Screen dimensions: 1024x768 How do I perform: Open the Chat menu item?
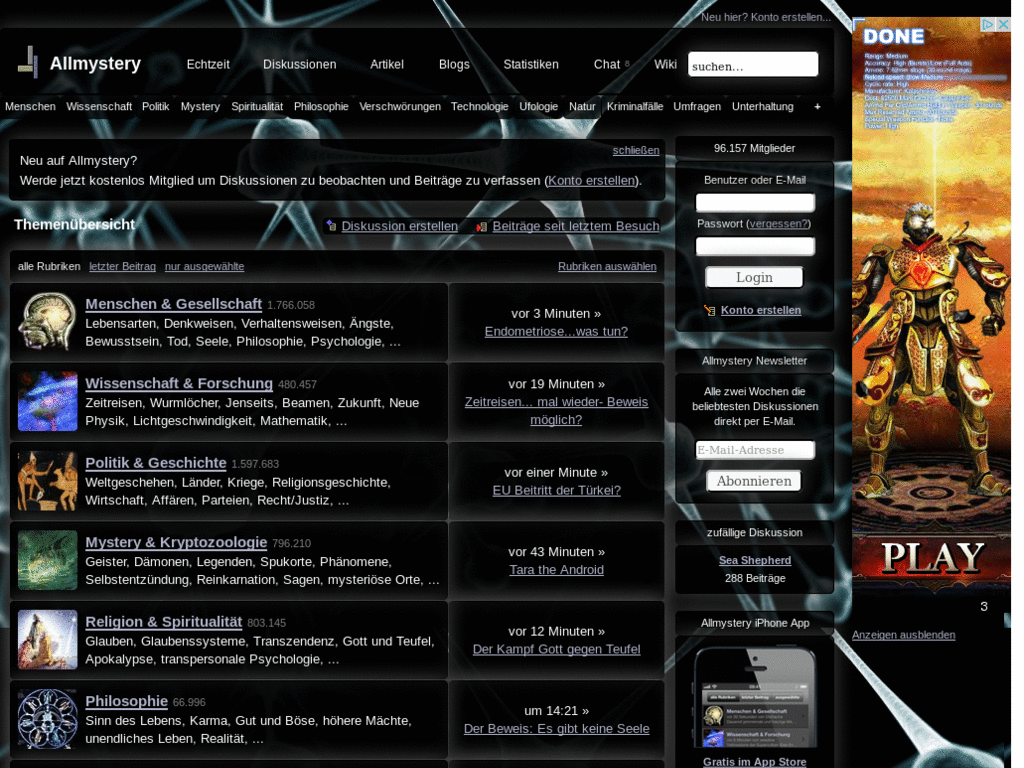607,64
